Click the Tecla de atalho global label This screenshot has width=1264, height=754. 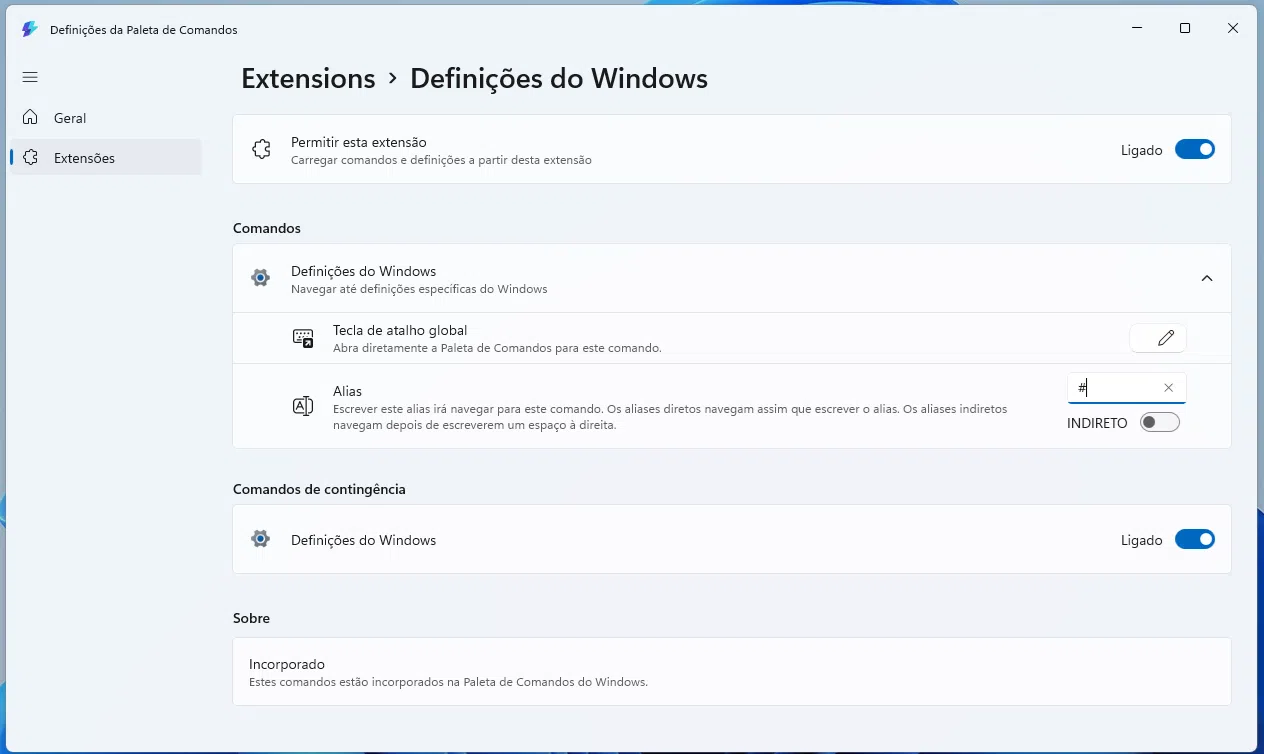point(400,330)
